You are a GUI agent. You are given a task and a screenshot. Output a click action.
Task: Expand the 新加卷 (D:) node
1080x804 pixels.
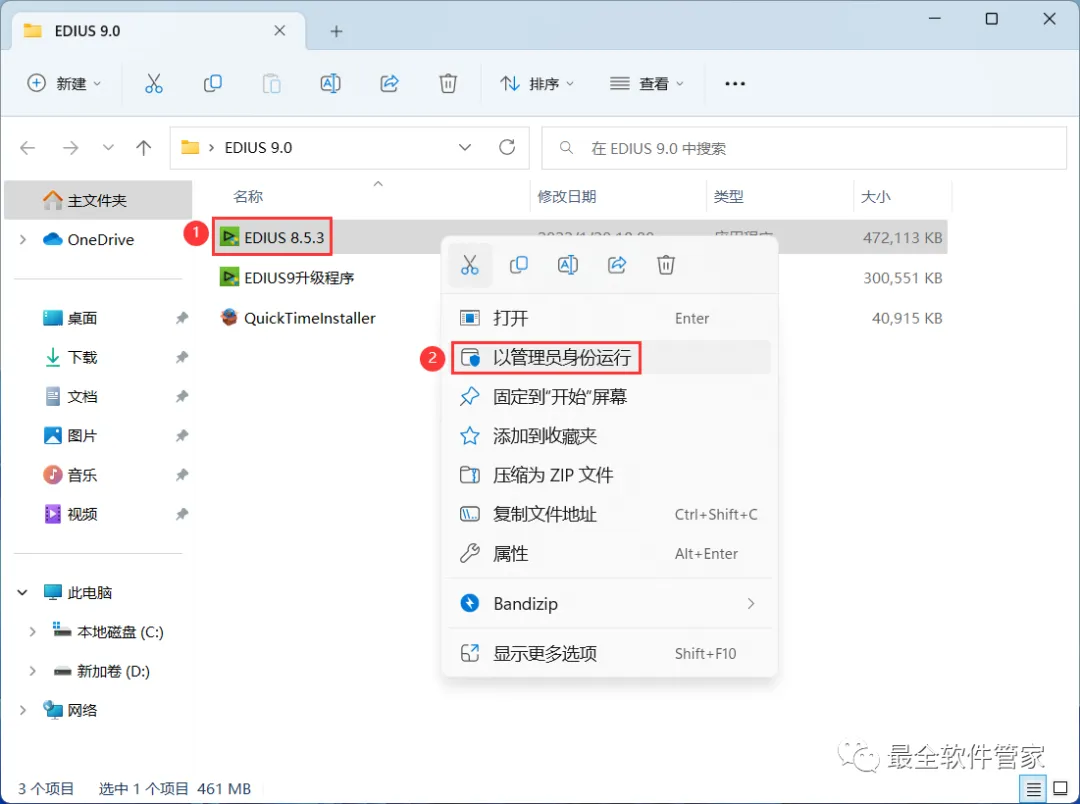(x=32, y=671)
